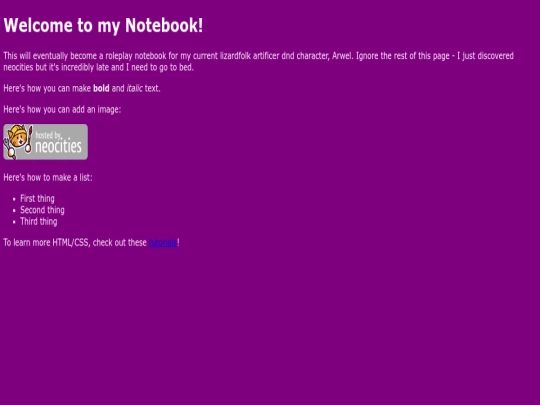Click "Here's how you can add an image:" text
This screenshot has width=540, height=405.
click(x=62, y=110)
